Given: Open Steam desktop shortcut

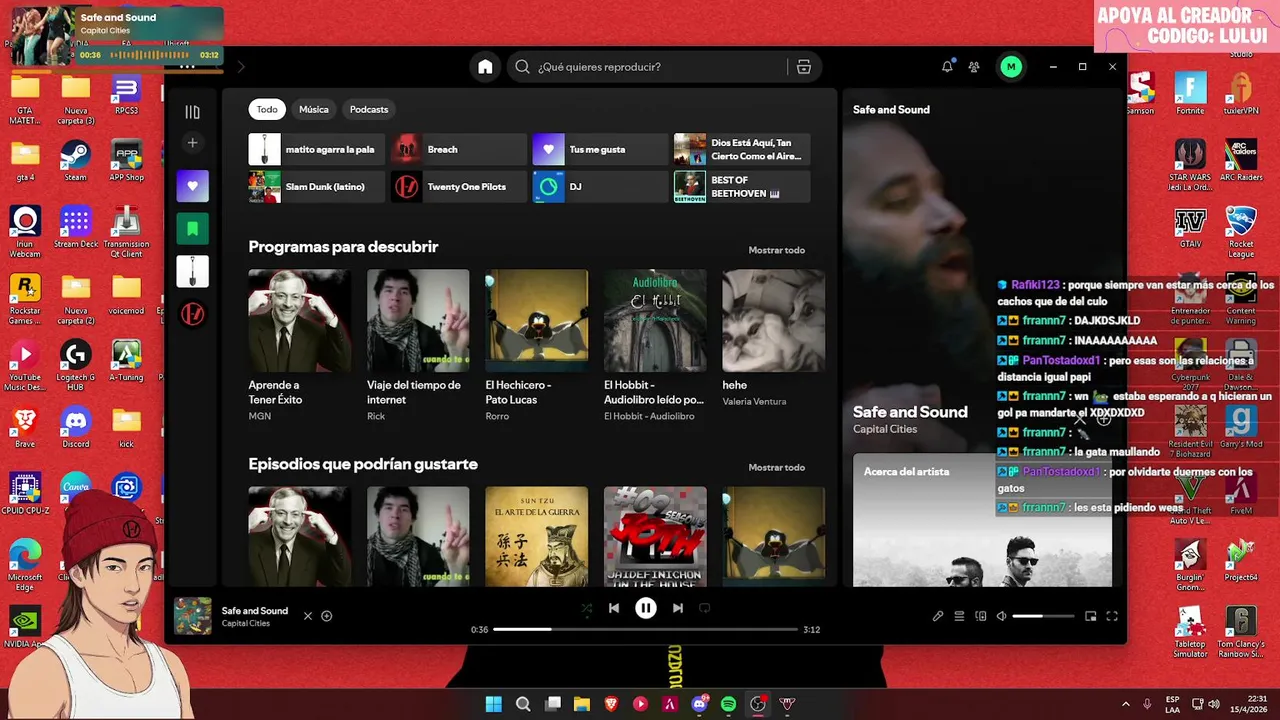Looking at the screenshot, I should pos(76,161).
